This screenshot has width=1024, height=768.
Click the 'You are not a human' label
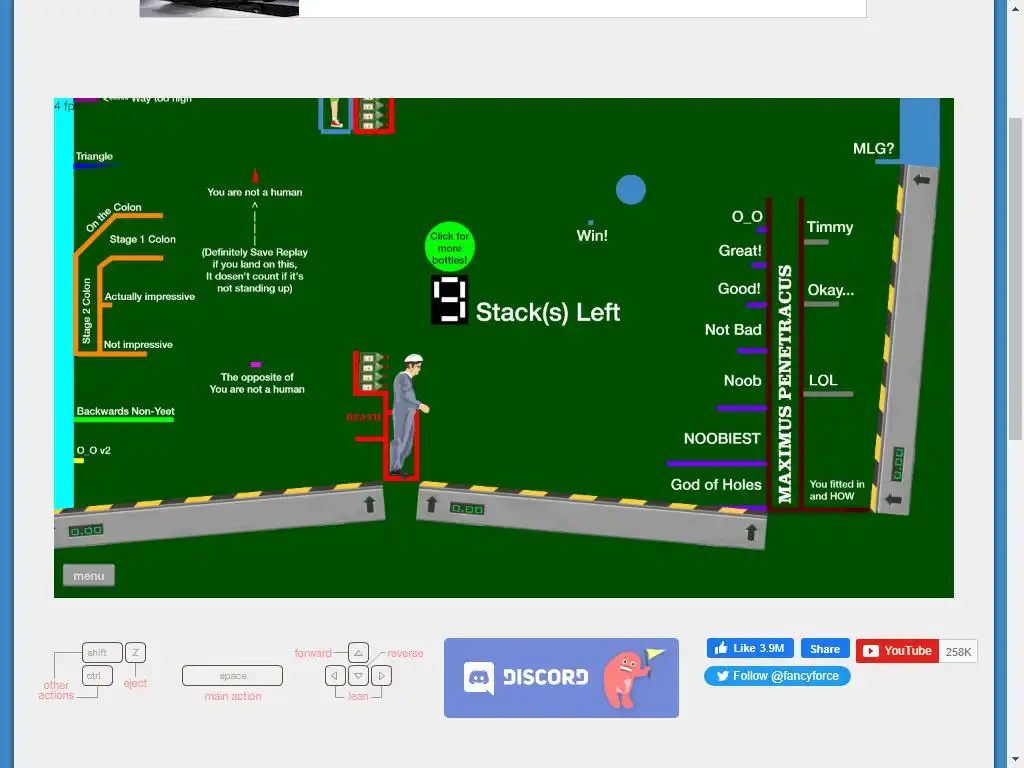255,192
